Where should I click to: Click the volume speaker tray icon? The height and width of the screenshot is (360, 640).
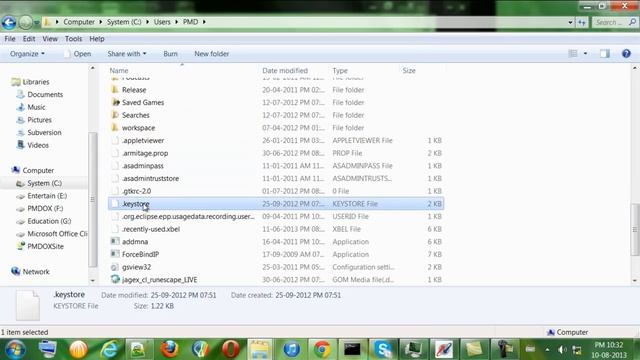(x=562, y=350)
